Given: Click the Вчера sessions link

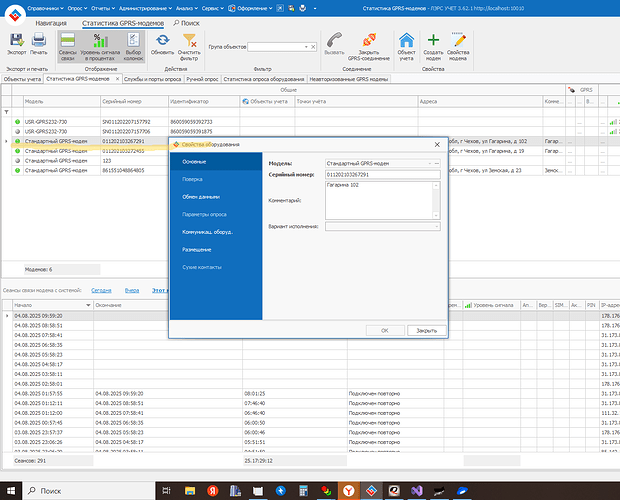Looking at the screenshot, I should click(132, 290).
